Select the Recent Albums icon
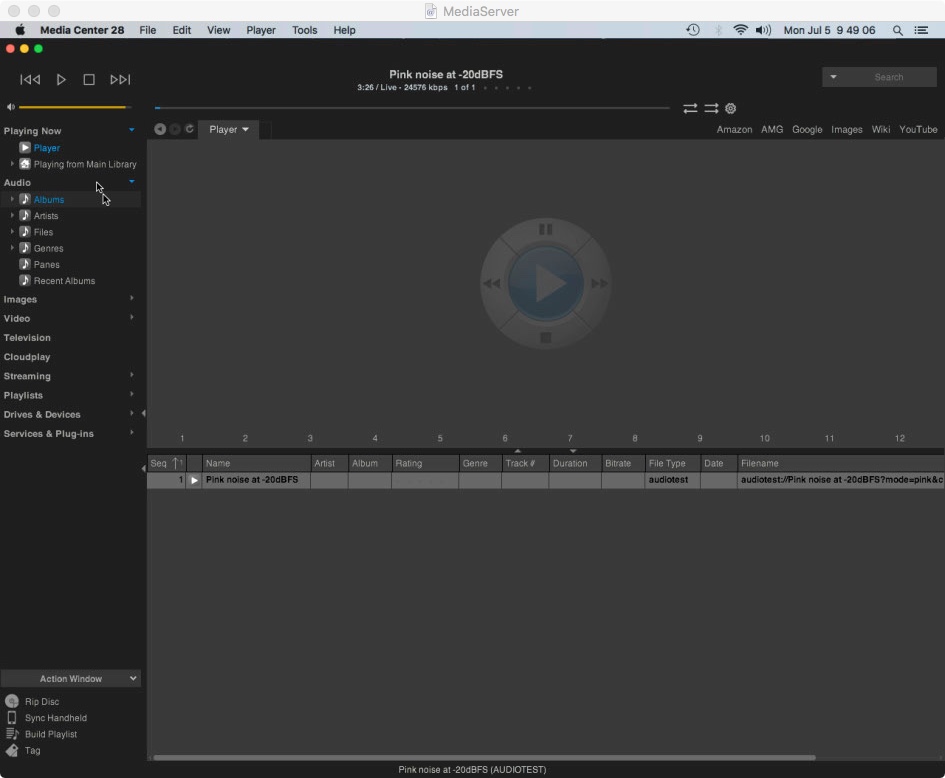 point(25,280)
